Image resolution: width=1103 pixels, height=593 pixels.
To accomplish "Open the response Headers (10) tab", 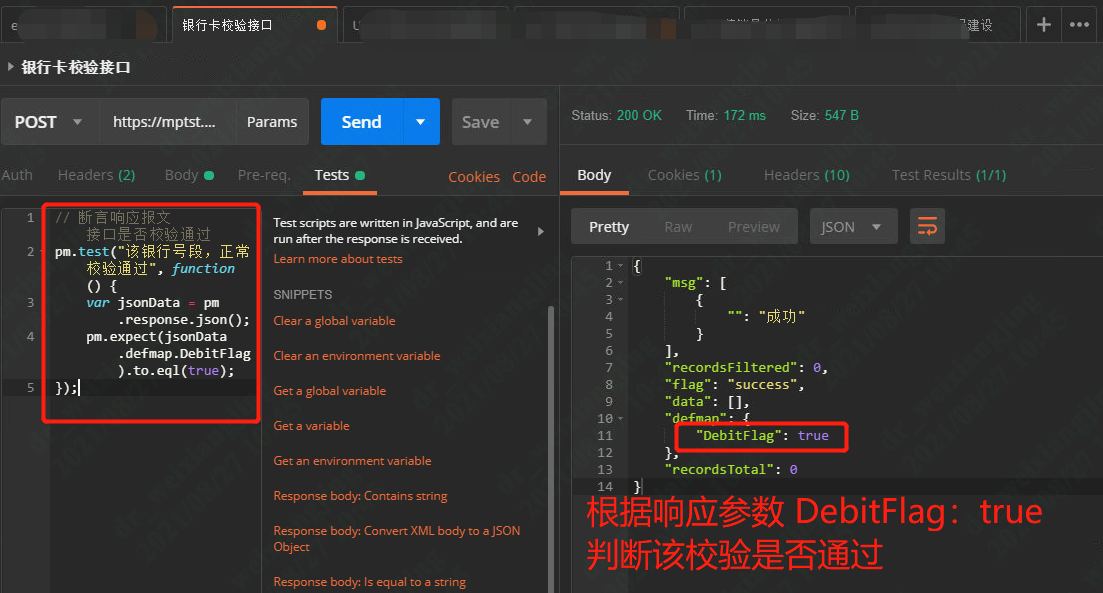I will (807, 175).
